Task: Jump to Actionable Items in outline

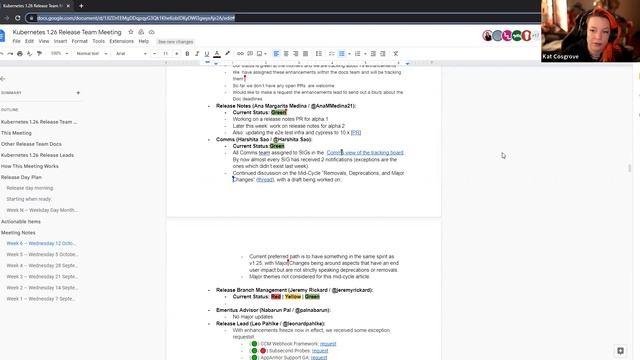Action: (21, 222)
